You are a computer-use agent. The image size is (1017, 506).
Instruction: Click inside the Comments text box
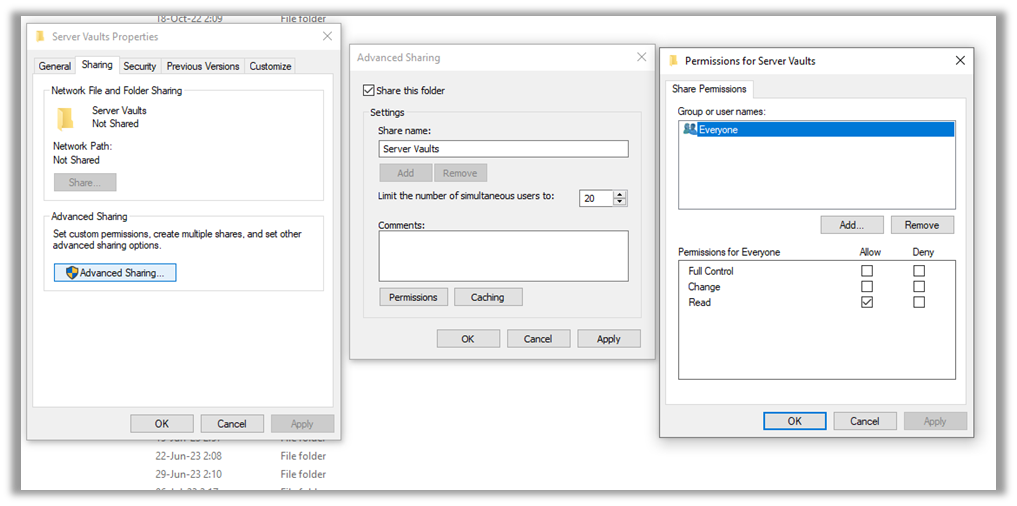(x=503, y=256)
